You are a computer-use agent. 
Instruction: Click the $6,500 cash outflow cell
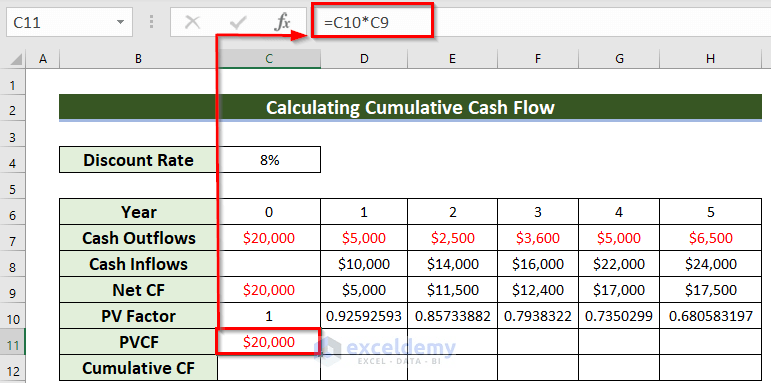(x=710, y=238)
